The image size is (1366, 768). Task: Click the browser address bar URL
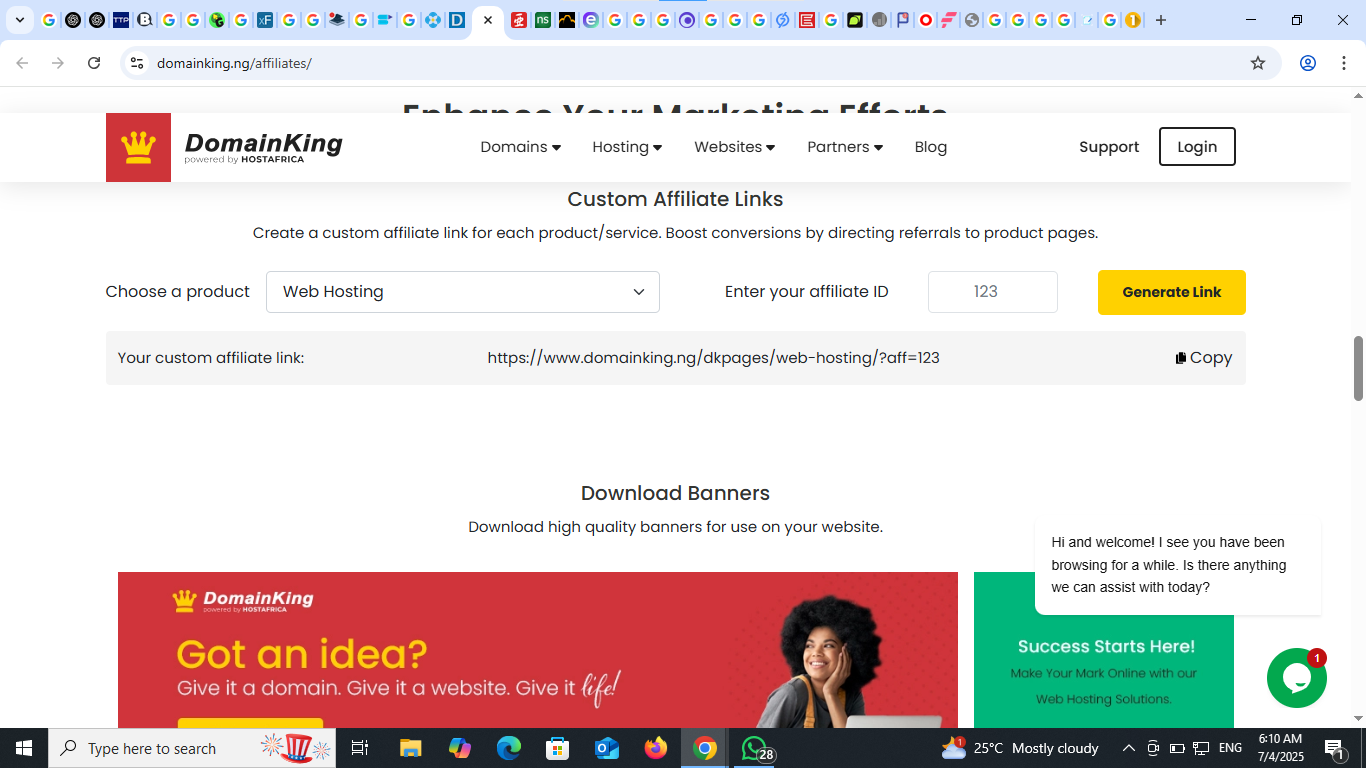(234, 63)
